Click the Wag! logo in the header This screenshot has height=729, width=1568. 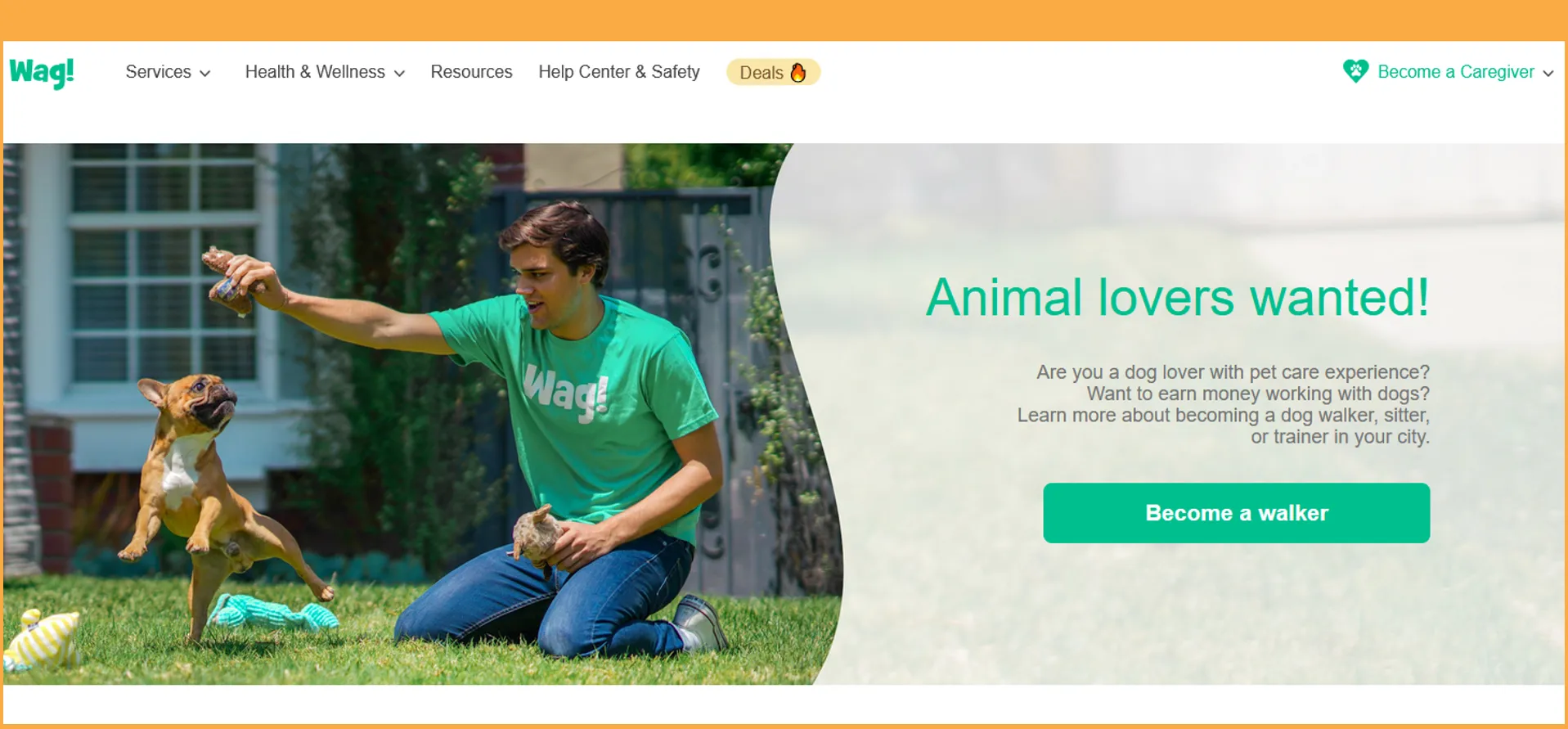[x=42, y=72]
